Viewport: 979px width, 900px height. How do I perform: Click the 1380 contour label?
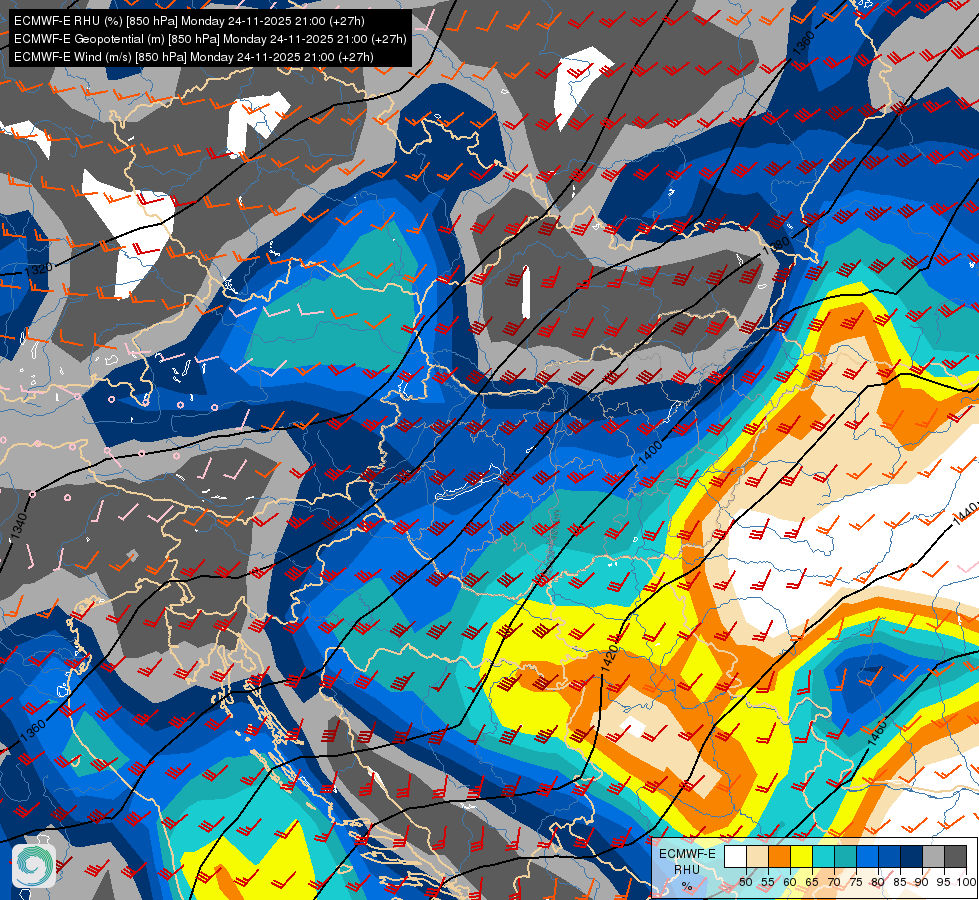point(776,244)
